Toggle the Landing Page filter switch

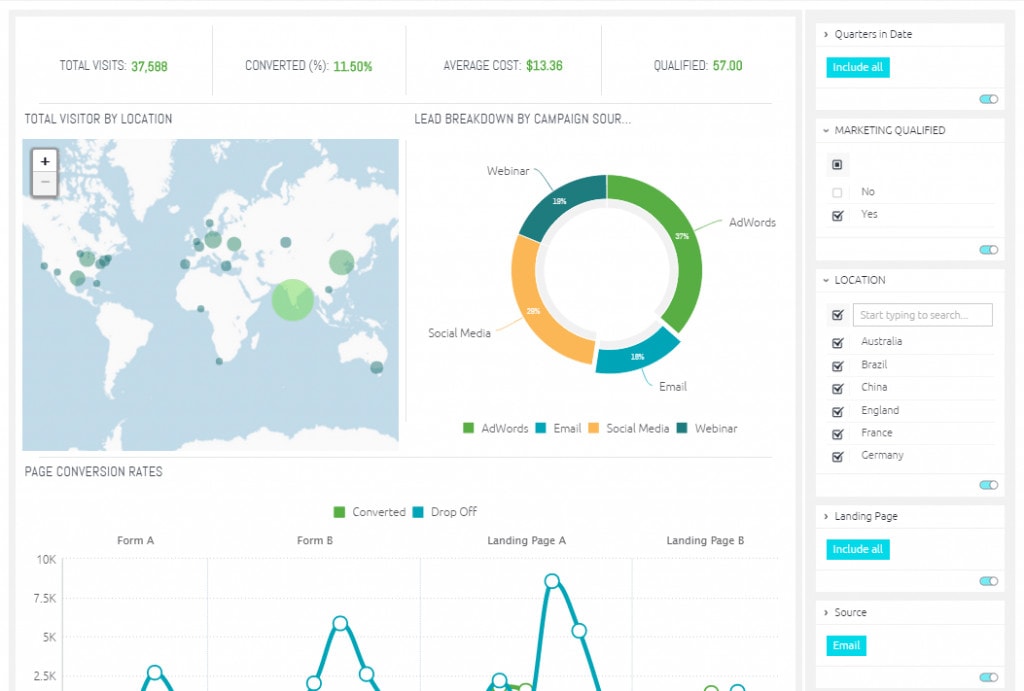[x=989, y=581]
